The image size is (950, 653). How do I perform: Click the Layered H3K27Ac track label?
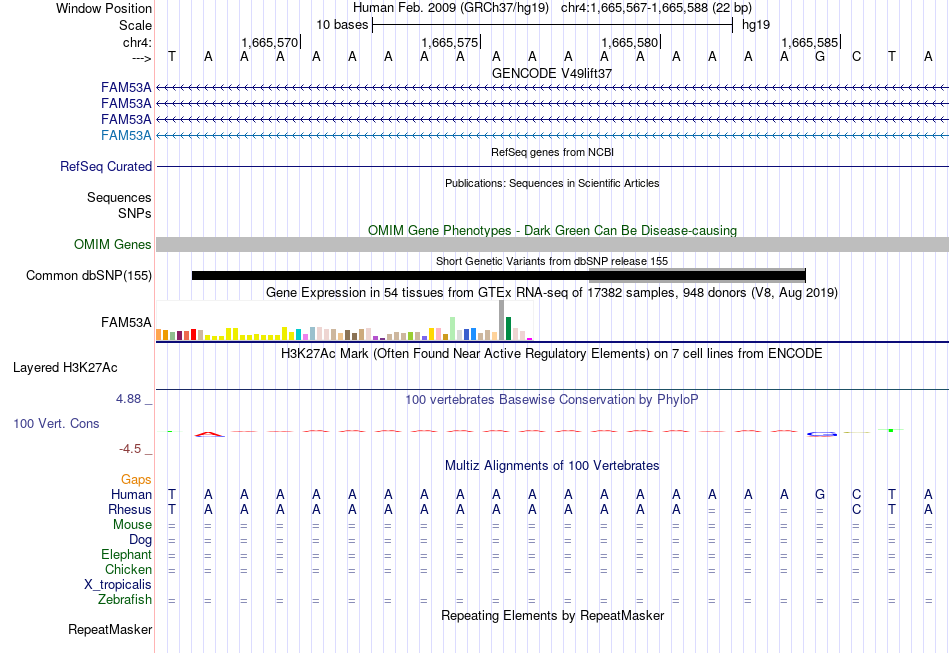(65, 368)
